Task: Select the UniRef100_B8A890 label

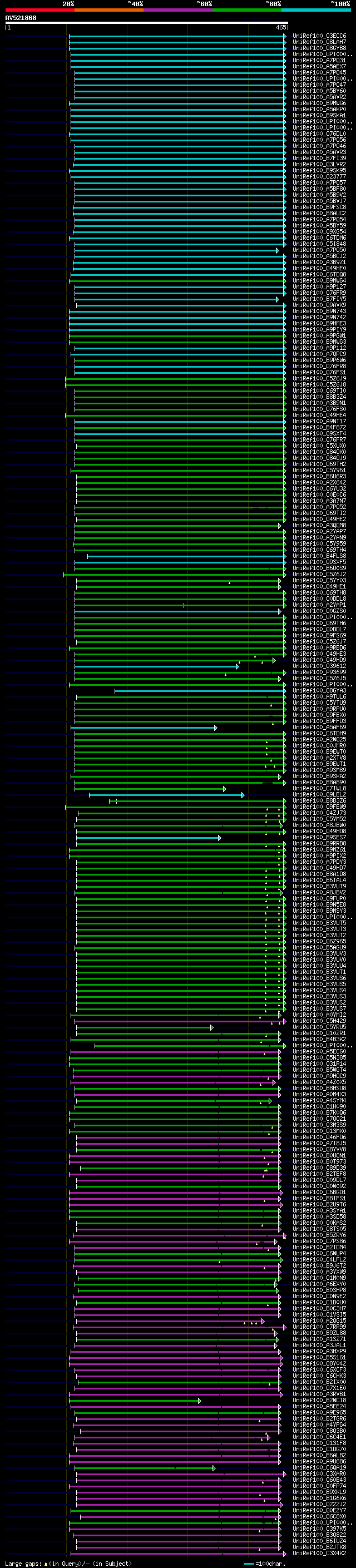Action: (319, 782)
